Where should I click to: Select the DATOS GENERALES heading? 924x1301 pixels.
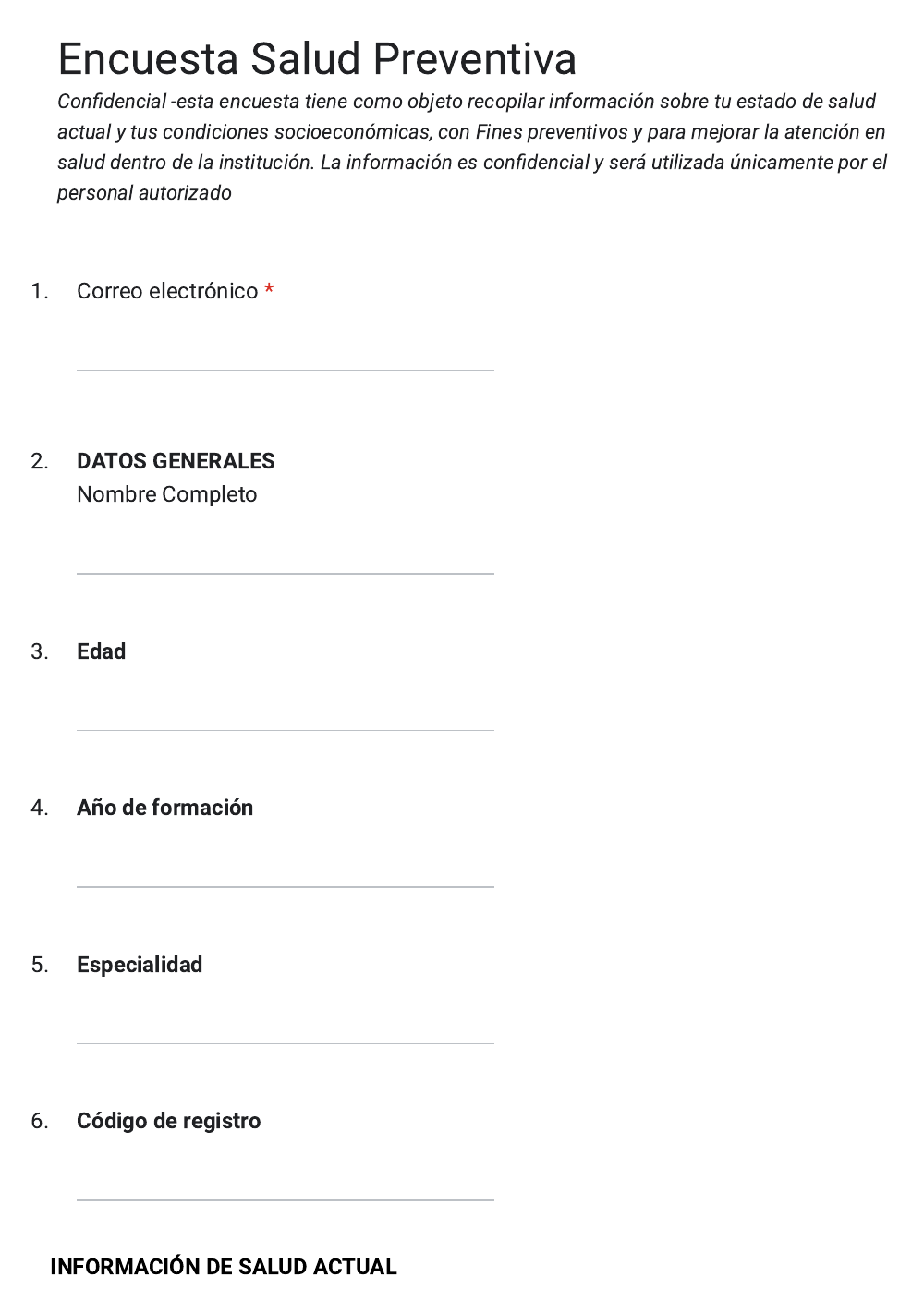coord(176,461)
